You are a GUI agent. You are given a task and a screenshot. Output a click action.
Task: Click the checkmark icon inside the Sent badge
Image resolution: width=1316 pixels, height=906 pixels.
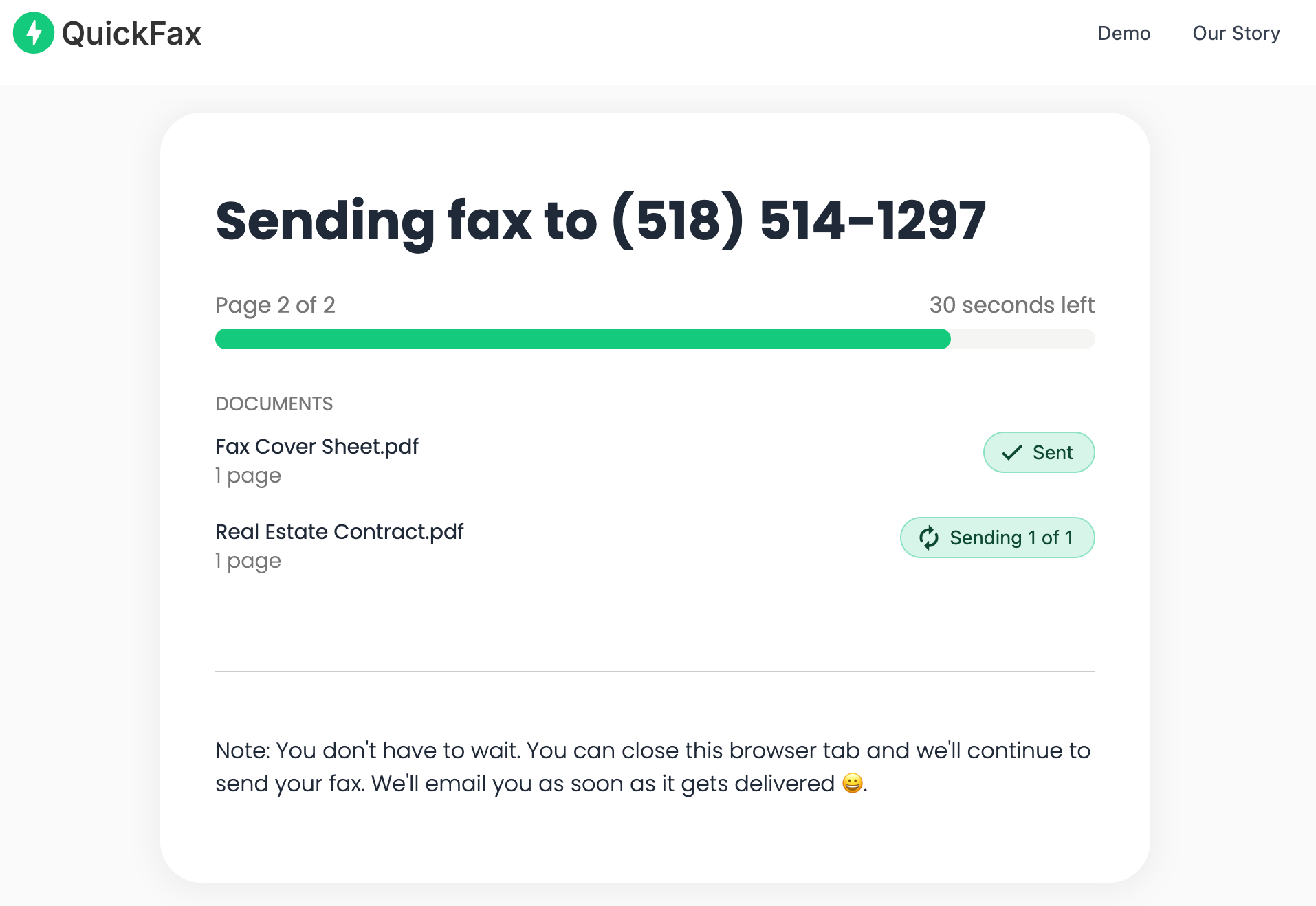1011,452
